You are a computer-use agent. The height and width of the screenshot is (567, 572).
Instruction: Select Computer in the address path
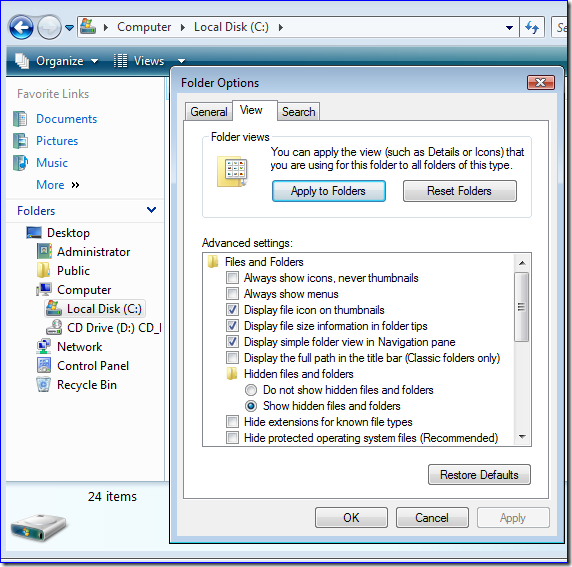(x=144, y=27)
